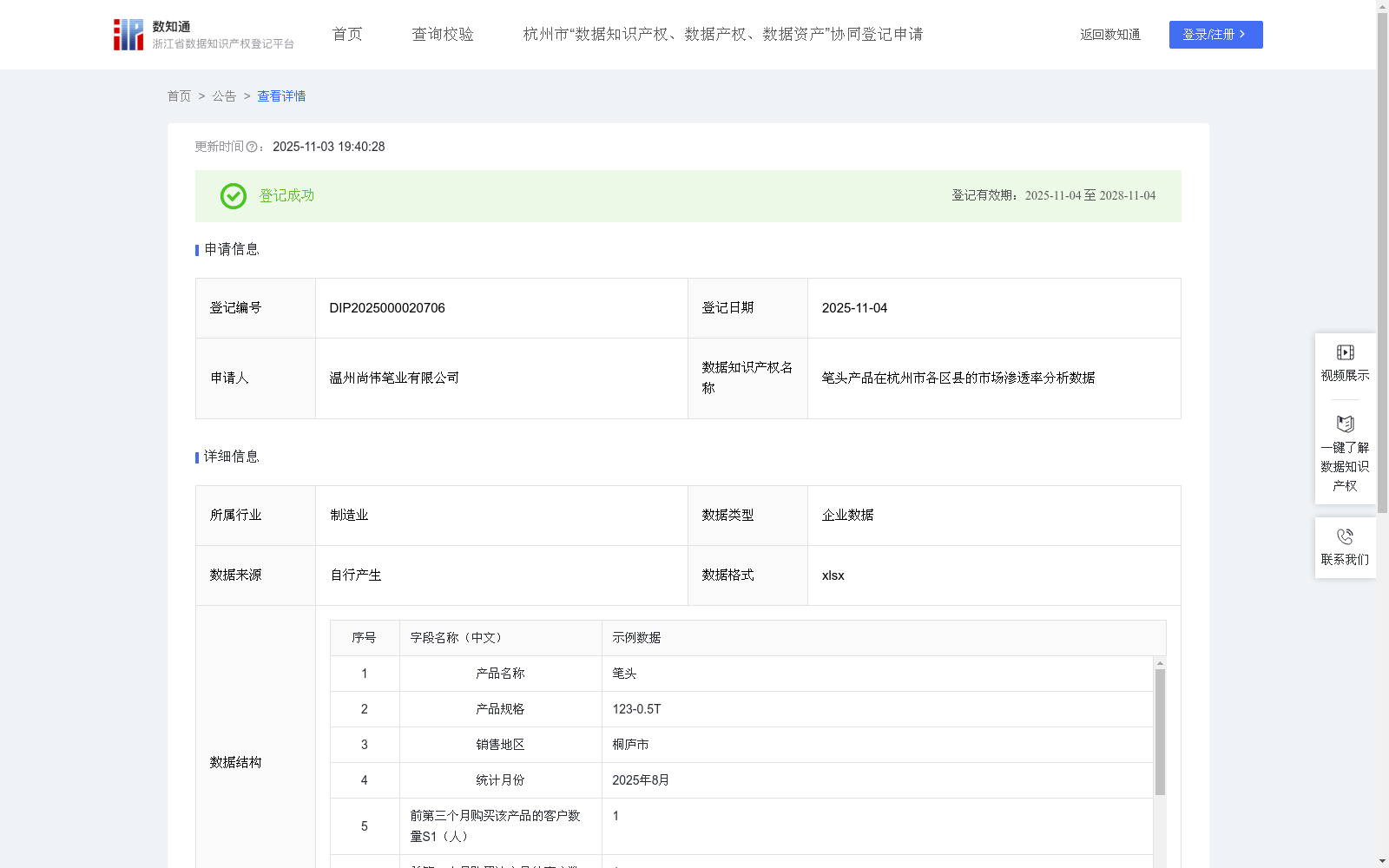This screenshot has height=868, width=1389.
Task: Click the 产品规格 field row
Action: (x=741, y=709)
